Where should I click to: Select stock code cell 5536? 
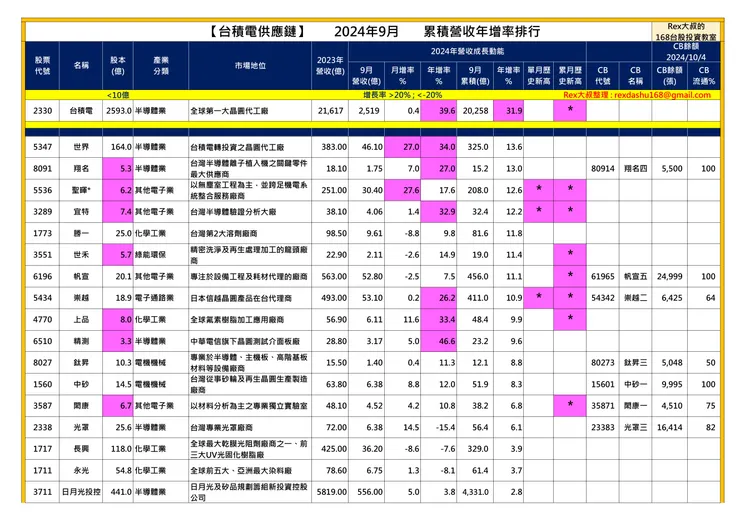point(42,190)
